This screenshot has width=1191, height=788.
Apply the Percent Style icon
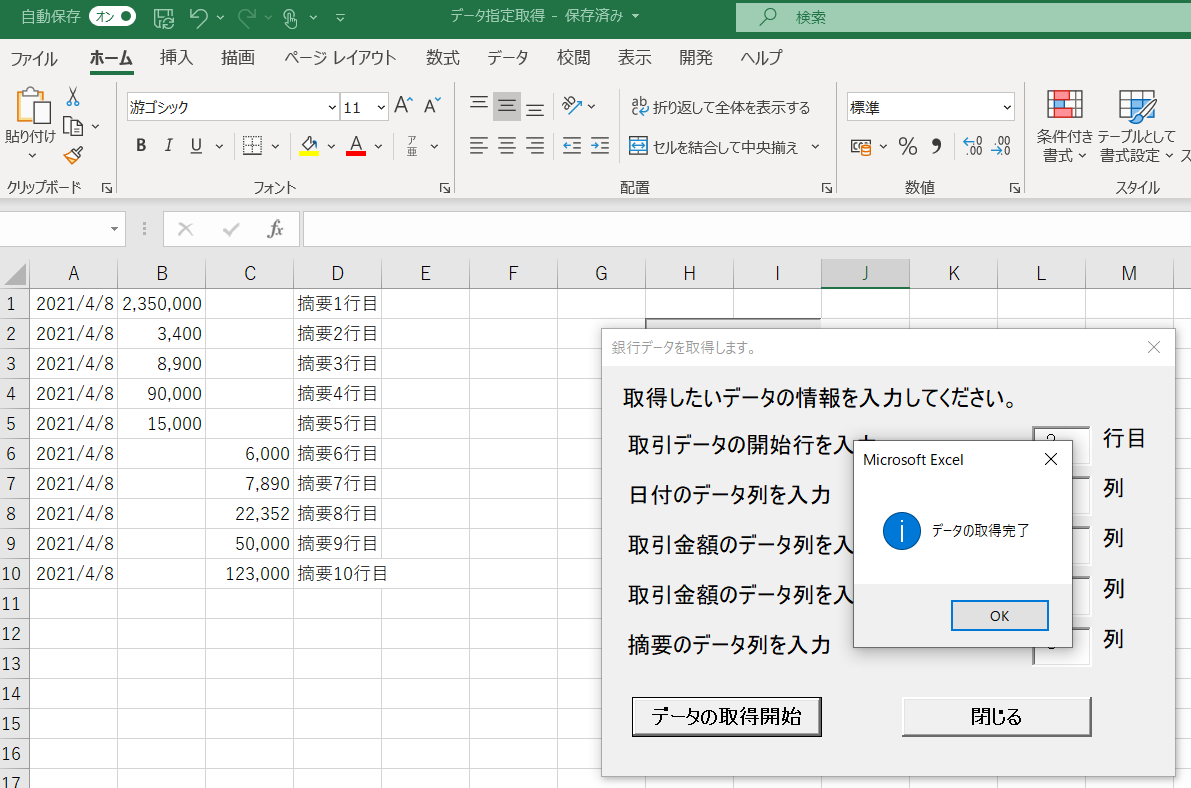click(x=907, y=145)
